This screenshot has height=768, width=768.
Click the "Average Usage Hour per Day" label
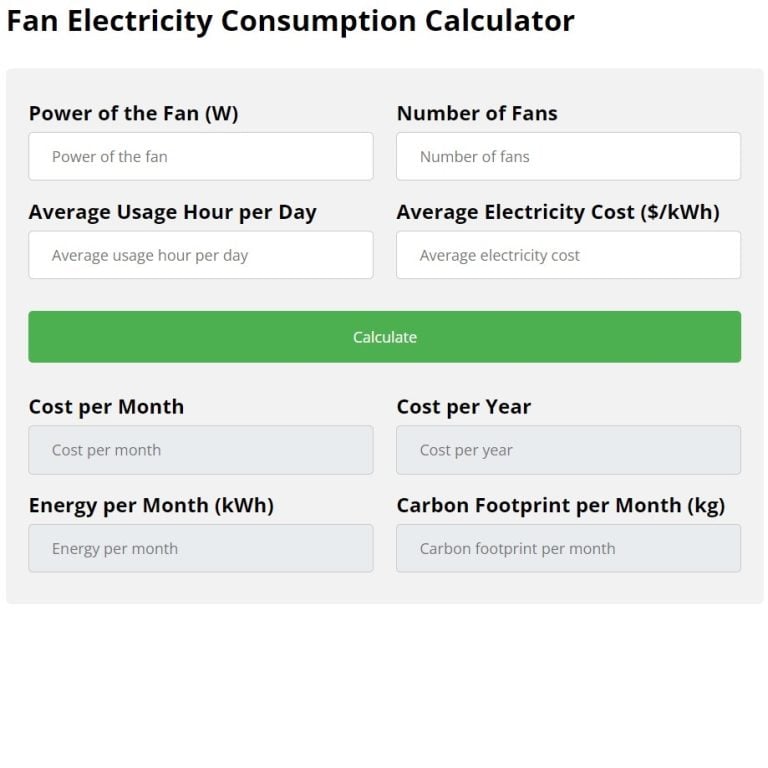(172, 212)
